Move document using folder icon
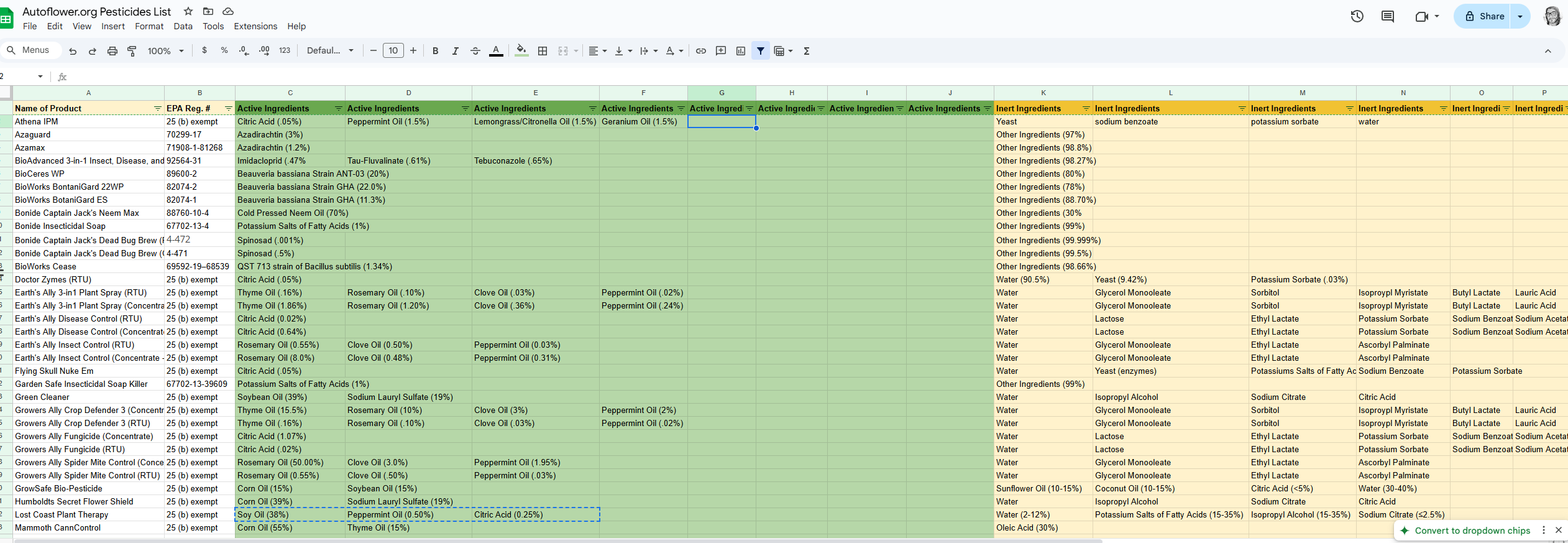 pyautogui.click(x=208, y=11)
